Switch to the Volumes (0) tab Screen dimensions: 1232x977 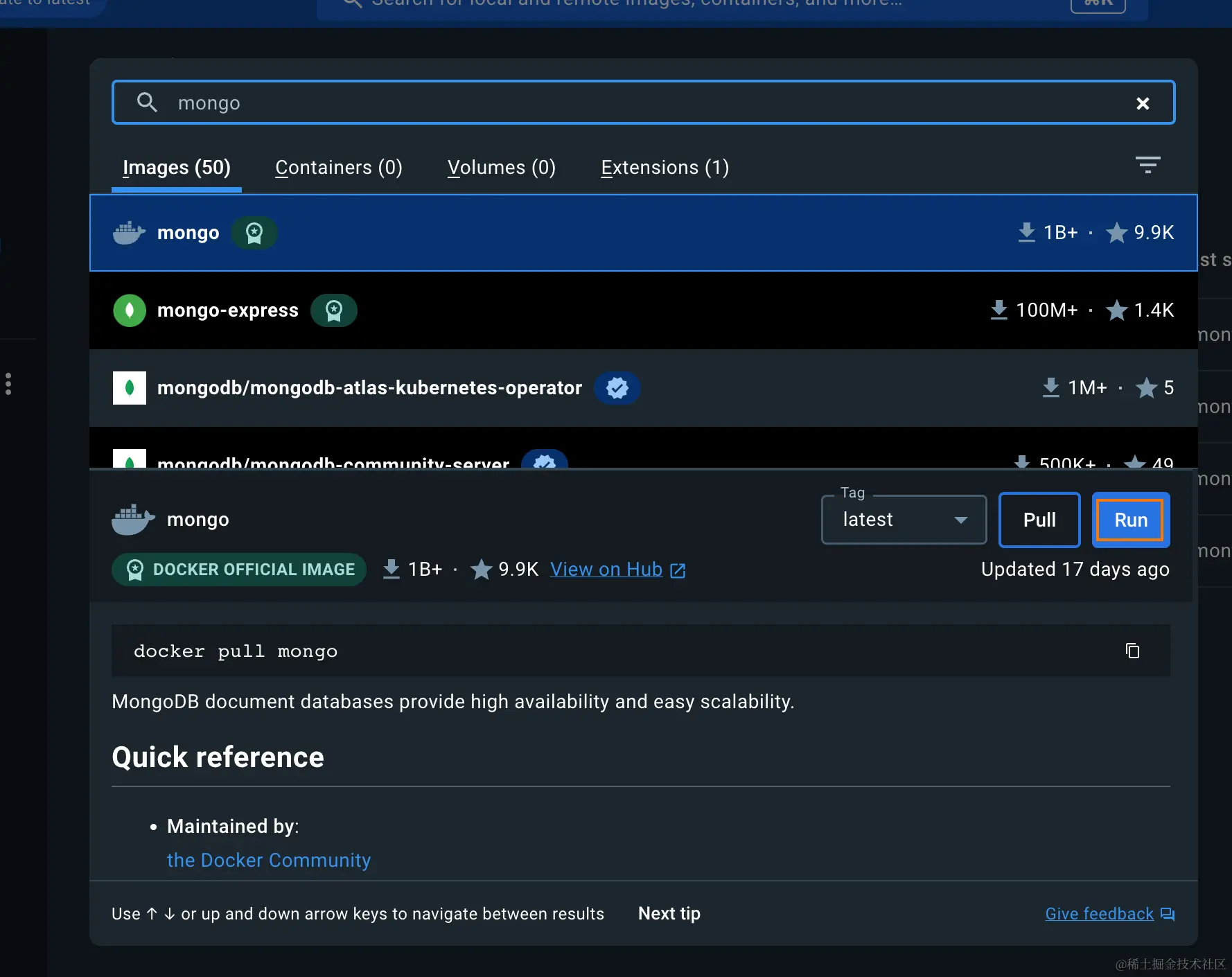tap(502, 168)
